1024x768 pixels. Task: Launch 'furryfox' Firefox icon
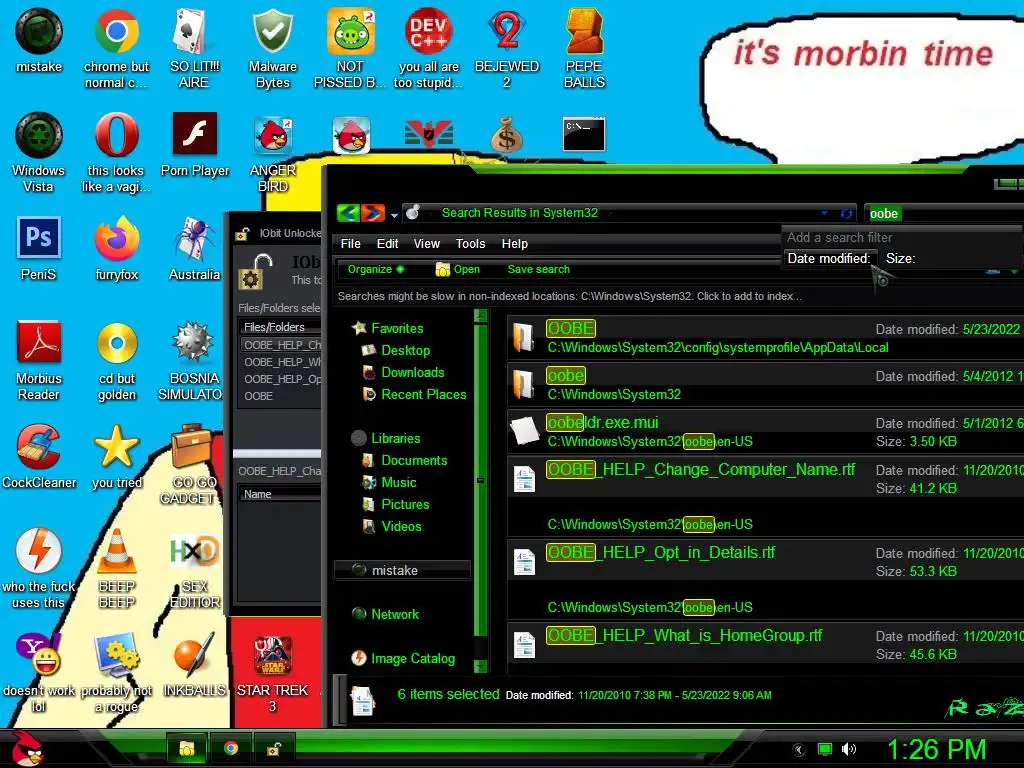116,249
